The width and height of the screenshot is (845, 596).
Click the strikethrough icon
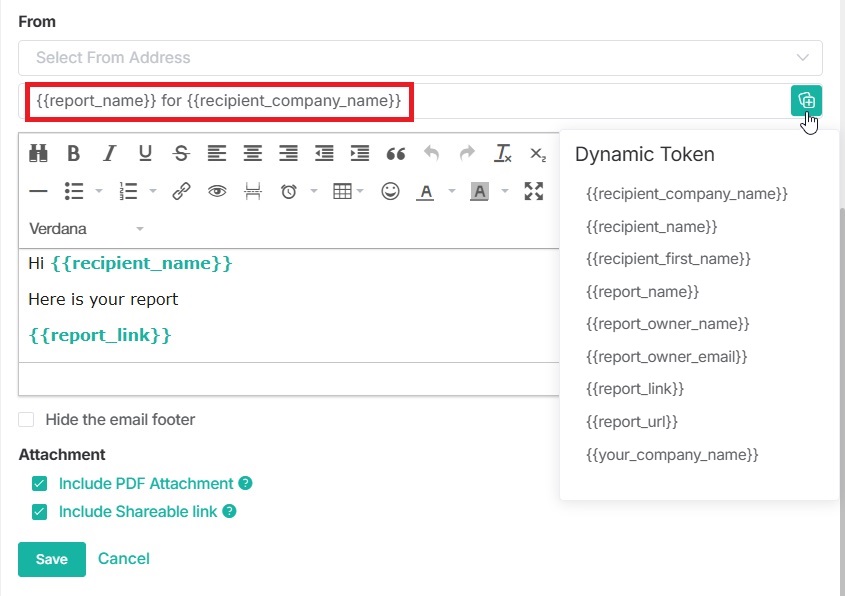(180, 153)
